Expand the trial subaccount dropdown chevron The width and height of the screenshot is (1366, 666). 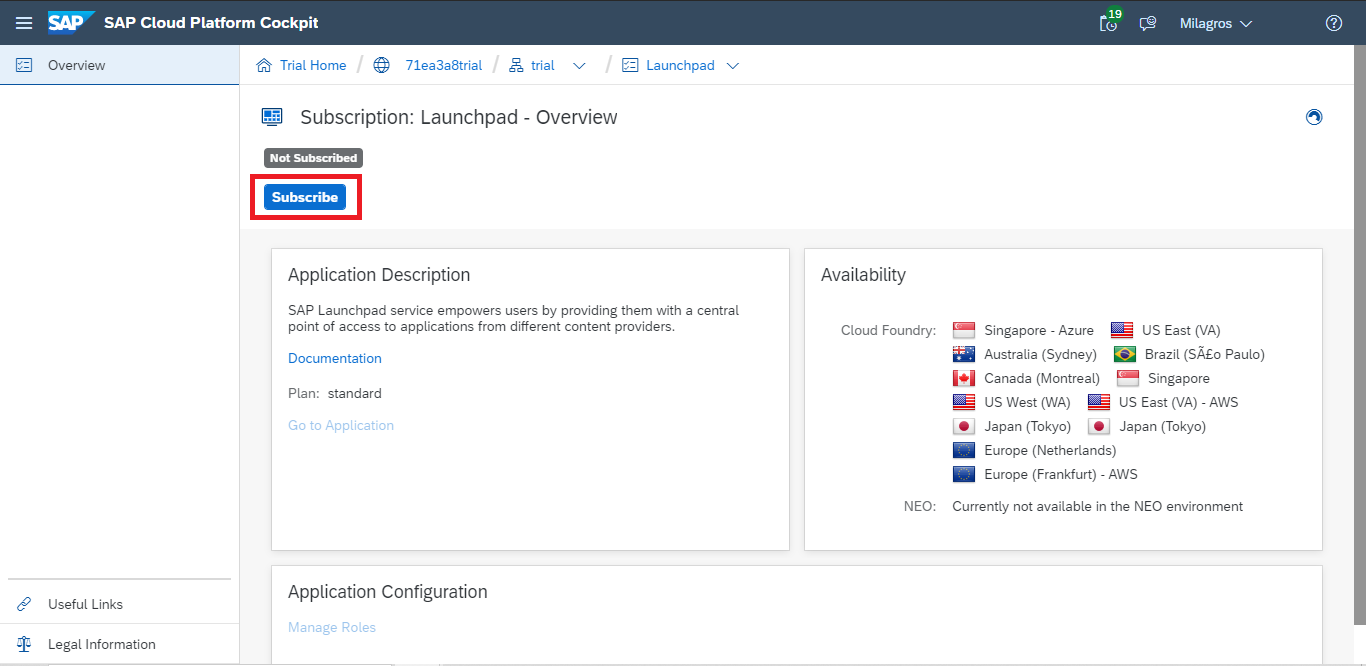pyautogui.click(x=579, y=66)
